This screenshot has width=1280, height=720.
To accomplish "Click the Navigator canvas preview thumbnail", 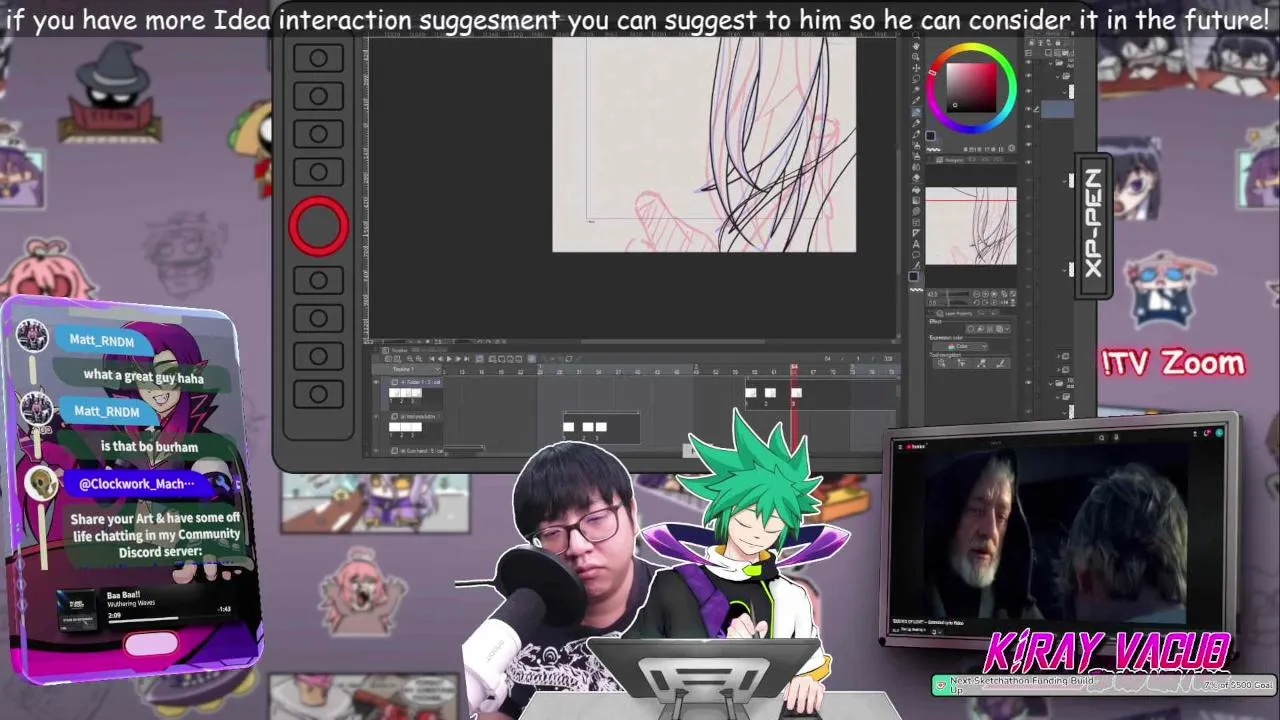I will click(970, 225).
